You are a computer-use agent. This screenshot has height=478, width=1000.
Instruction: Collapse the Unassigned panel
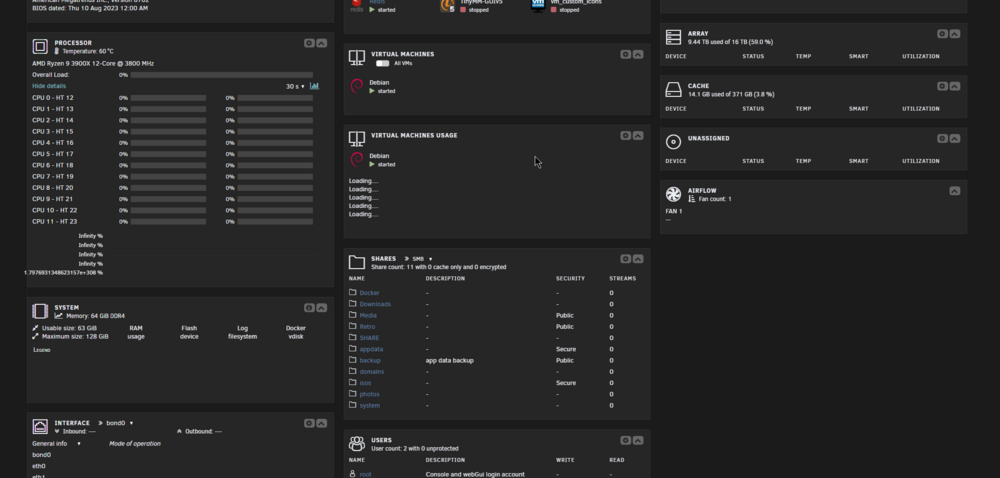click(x=955, y=138)
